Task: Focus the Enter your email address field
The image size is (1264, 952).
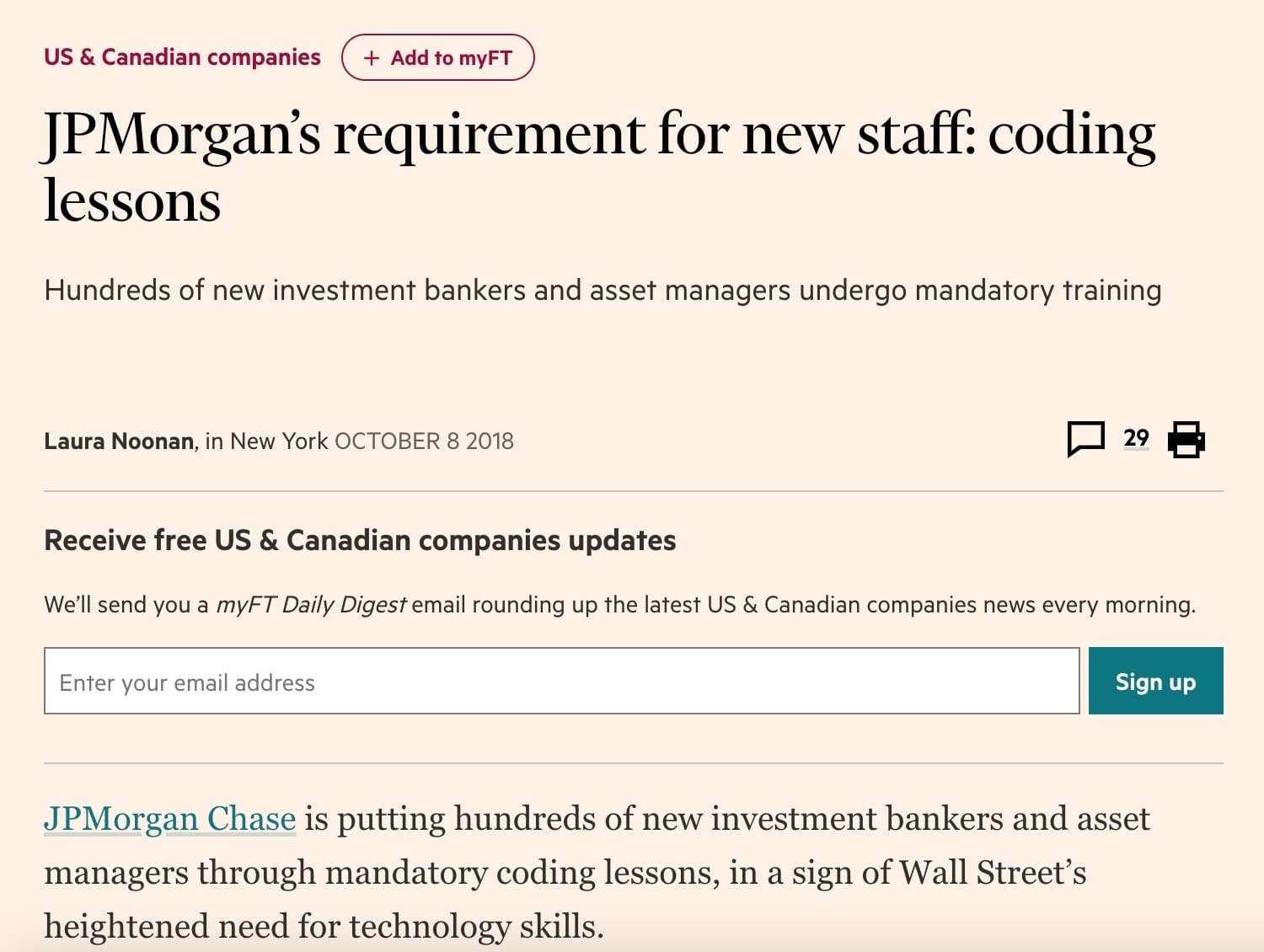Action: [561, 682]
